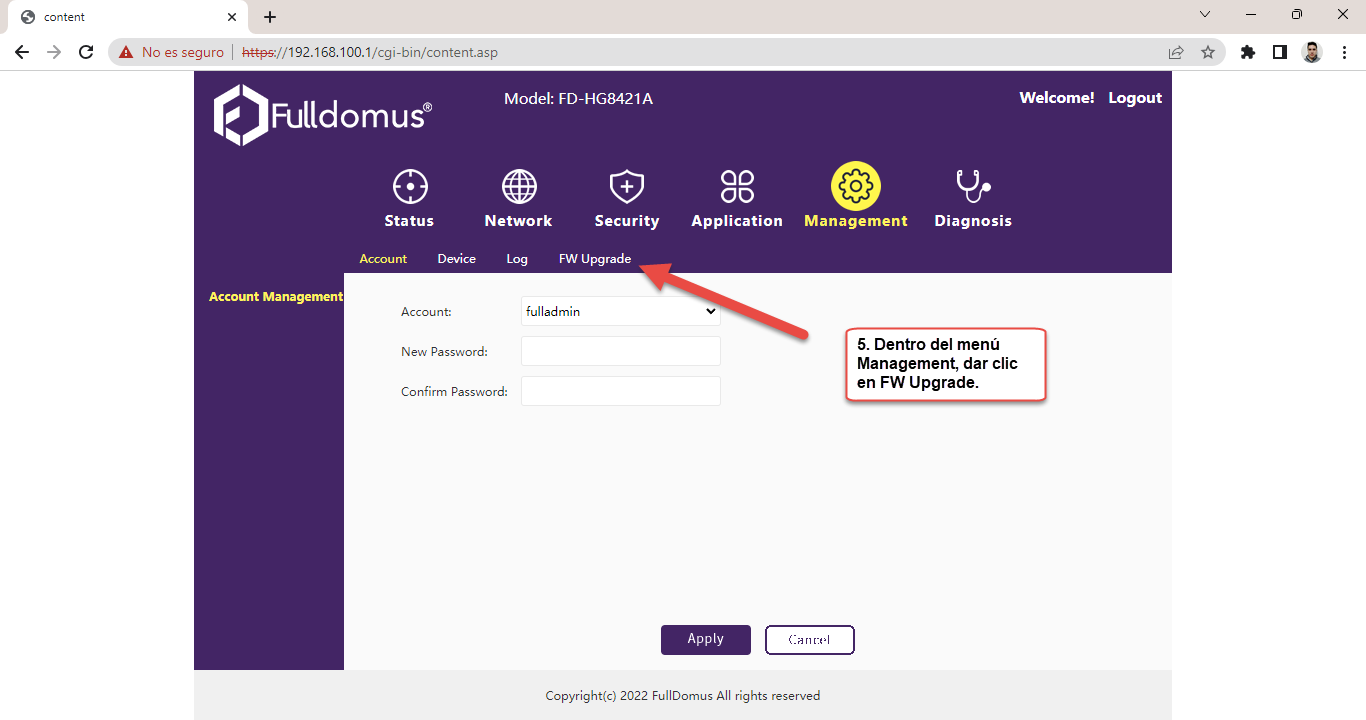This screenshot has height=720, width=1366.
Task: Bookmark this page with the star icon
Action: click(x=1208, y=52)
